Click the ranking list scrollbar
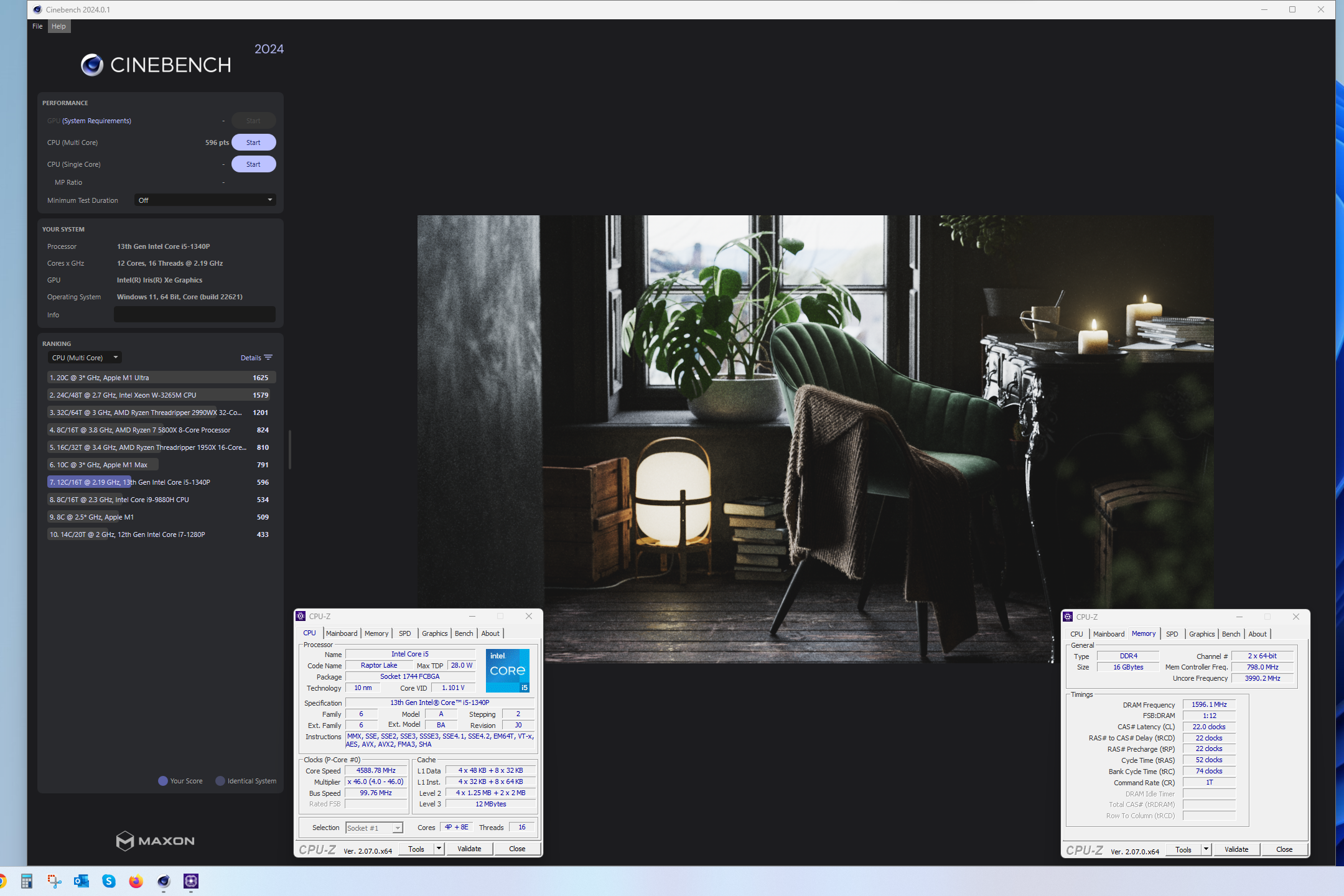 (290, 449)
